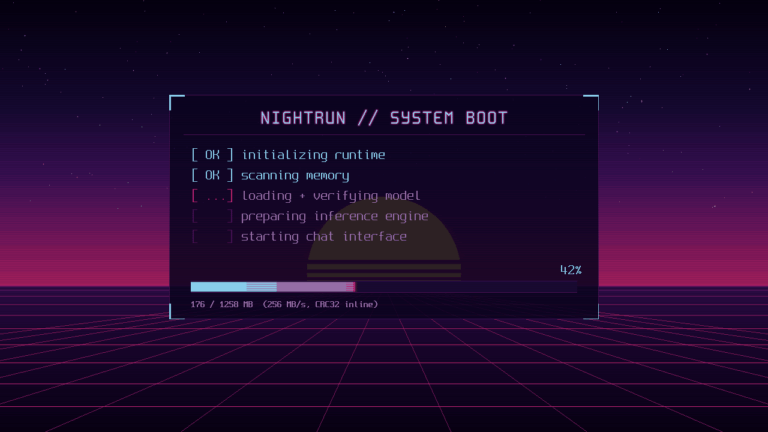The image size is (768, 432).
Task: Click the 'preparing inference engine' step
Action: pos(335,216)
